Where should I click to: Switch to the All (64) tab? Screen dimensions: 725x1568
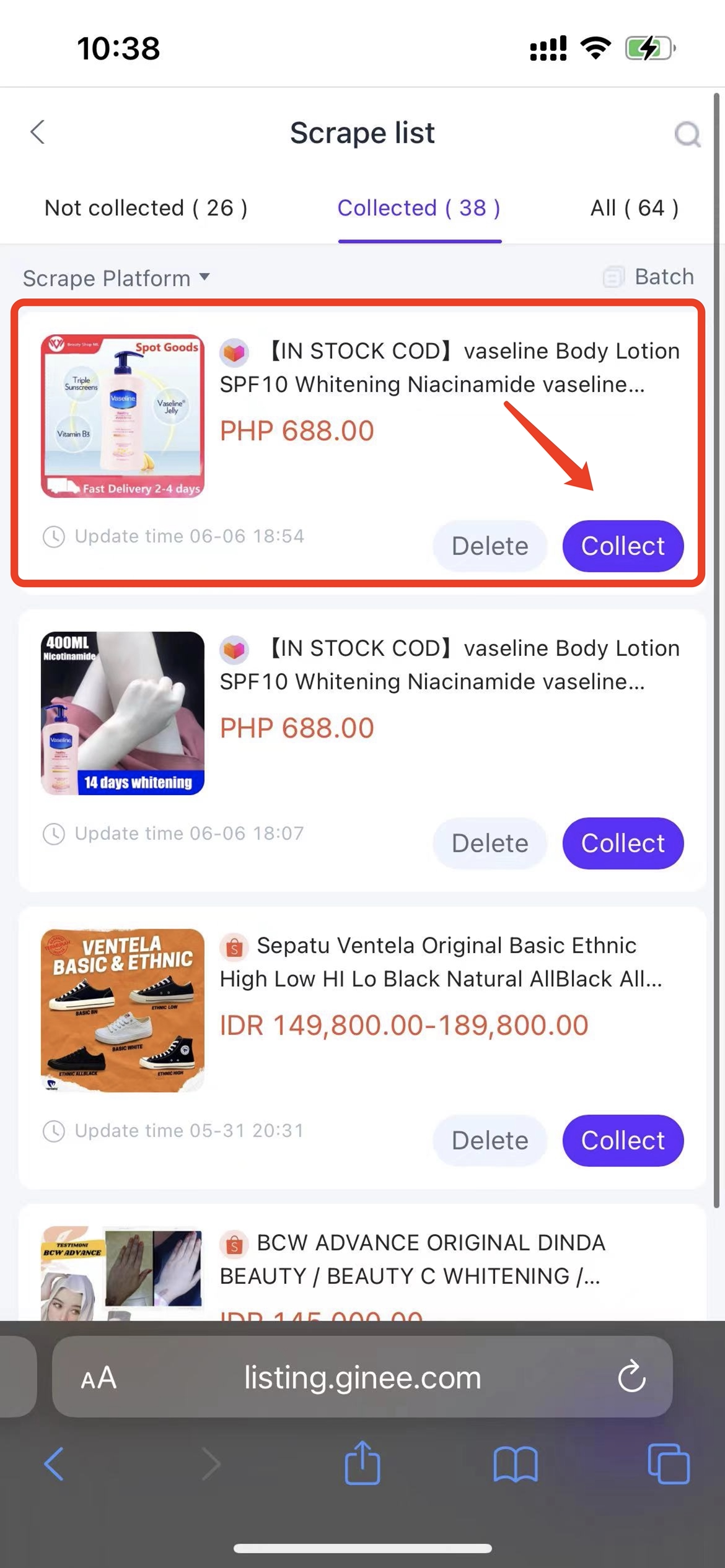pyautogui.click(x=634, y=208)
